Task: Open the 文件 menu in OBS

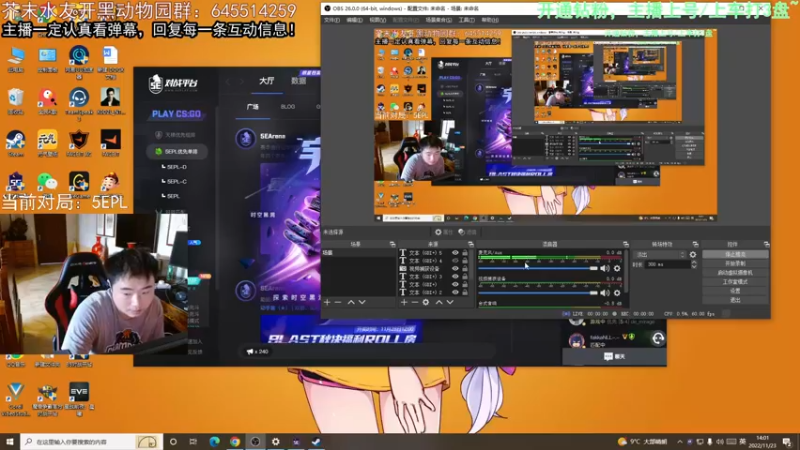Action: point(332,20)
